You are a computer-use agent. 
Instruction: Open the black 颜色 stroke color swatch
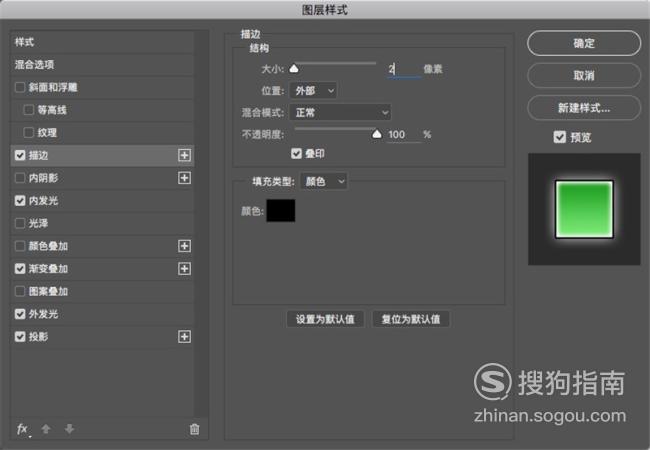[281, 210]
